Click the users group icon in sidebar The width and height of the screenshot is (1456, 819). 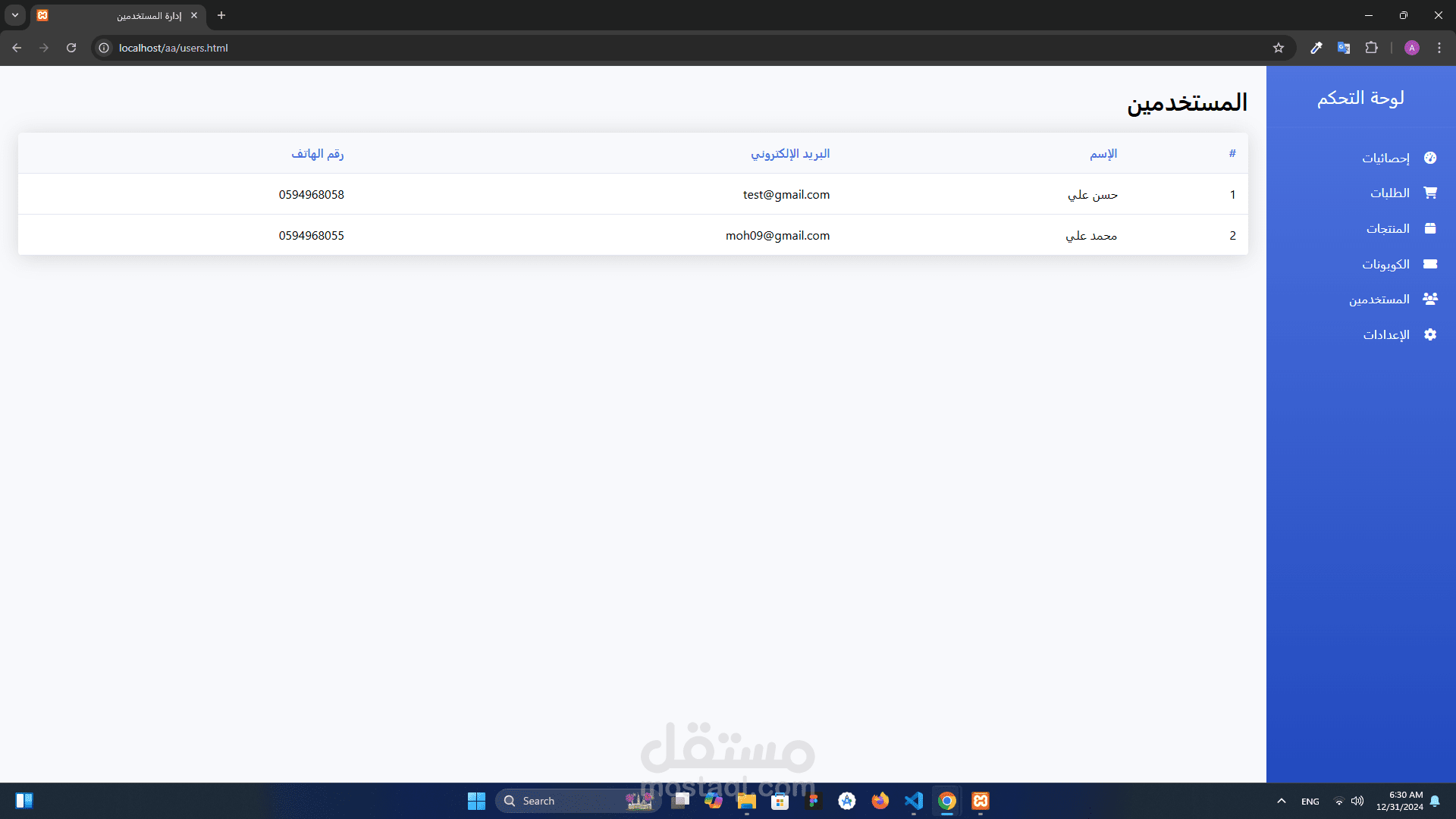coord(1430,299)
